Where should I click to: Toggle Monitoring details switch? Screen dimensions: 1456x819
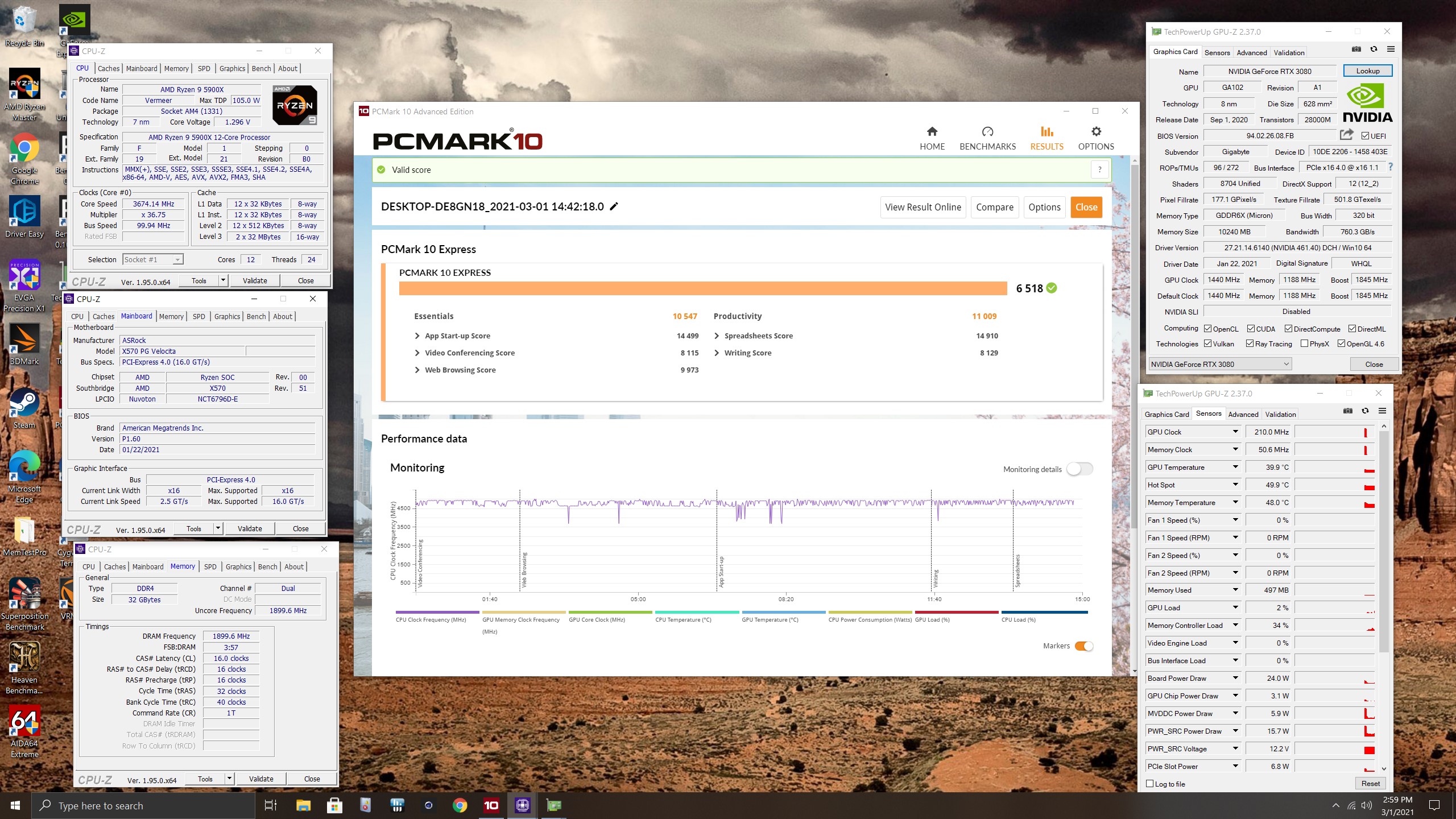pyautogui.click(x=1079, y=469)
